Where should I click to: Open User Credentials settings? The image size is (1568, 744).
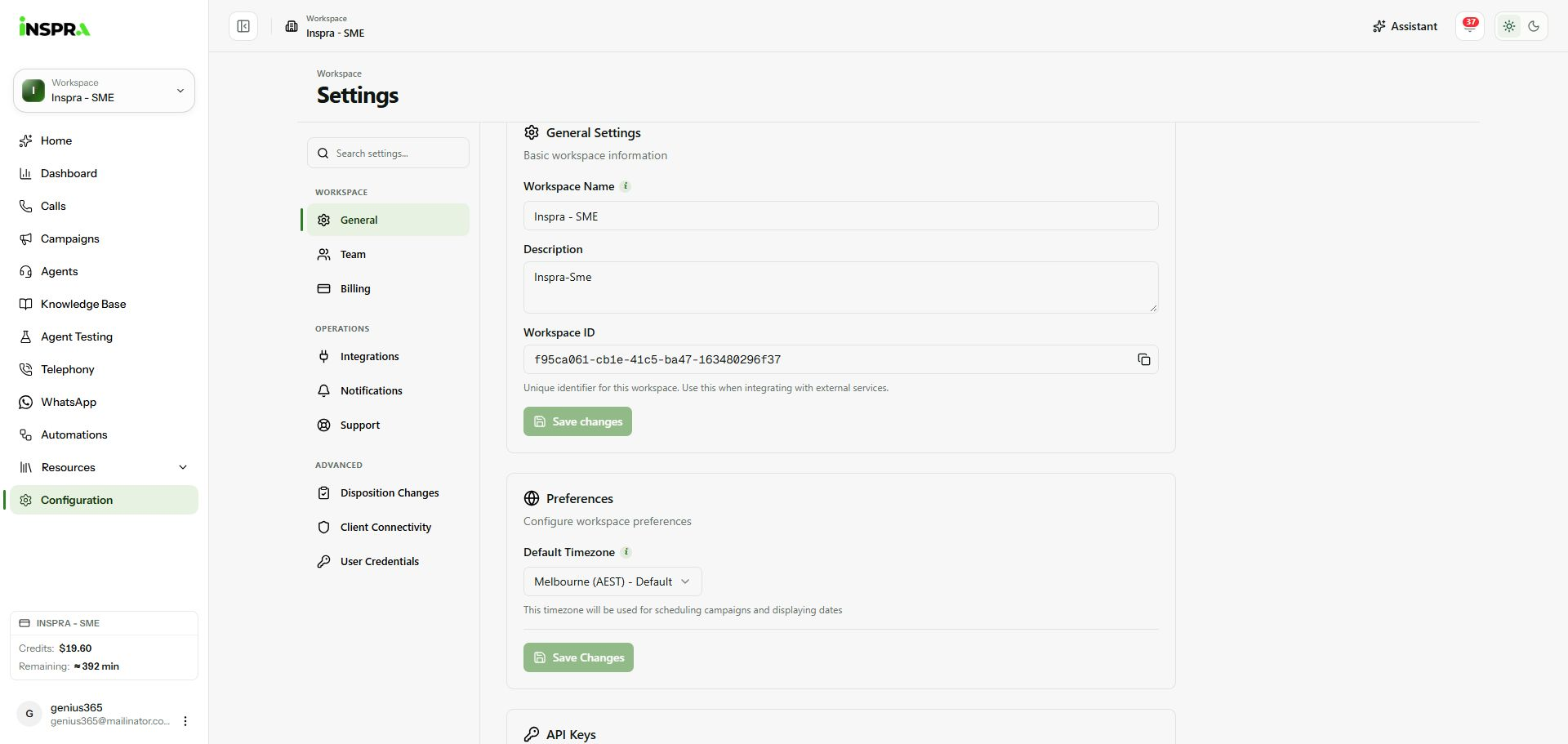coord(388,561)
